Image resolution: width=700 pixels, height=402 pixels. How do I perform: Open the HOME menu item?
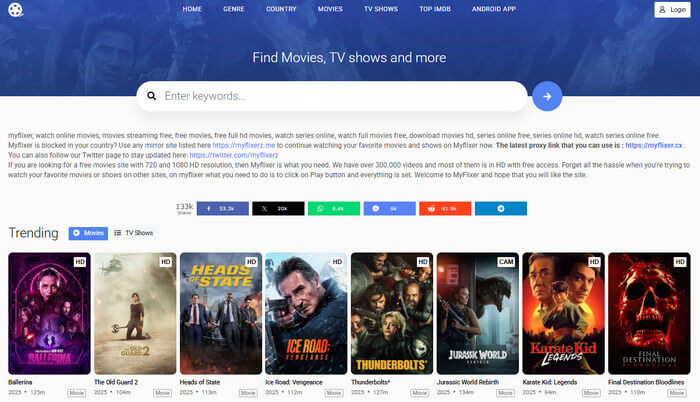192,9
